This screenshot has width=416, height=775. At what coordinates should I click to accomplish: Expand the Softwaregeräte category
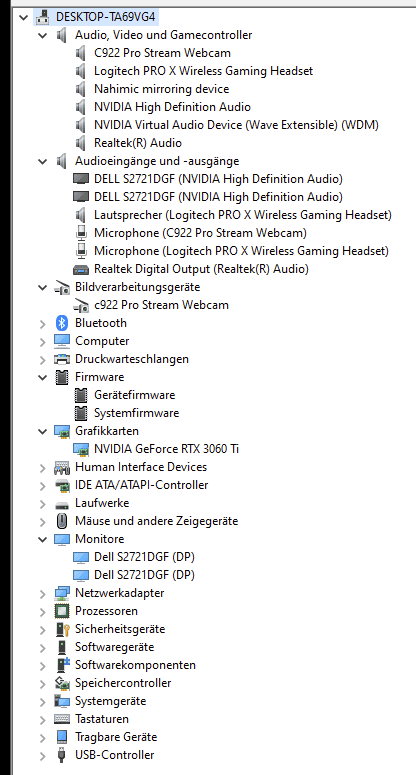[x=42, y=647]
